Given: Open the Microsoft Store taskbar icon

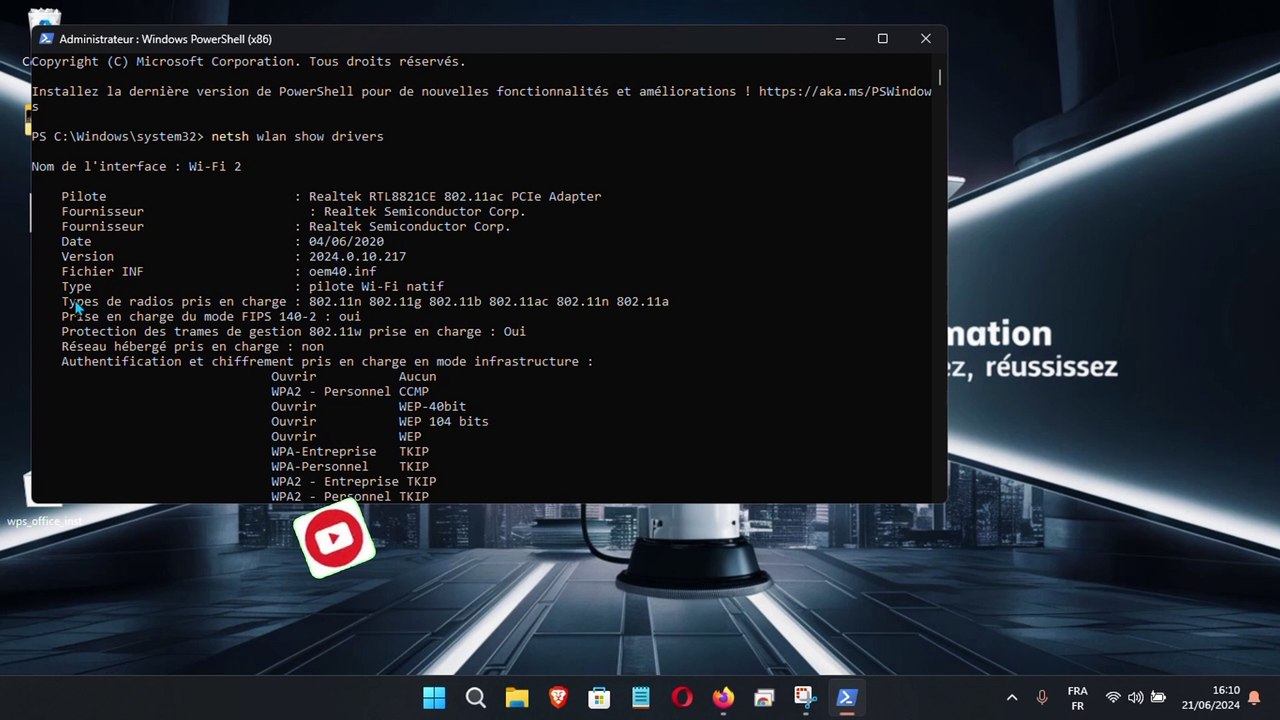Looking at the screenshot, I should point(599,697).
